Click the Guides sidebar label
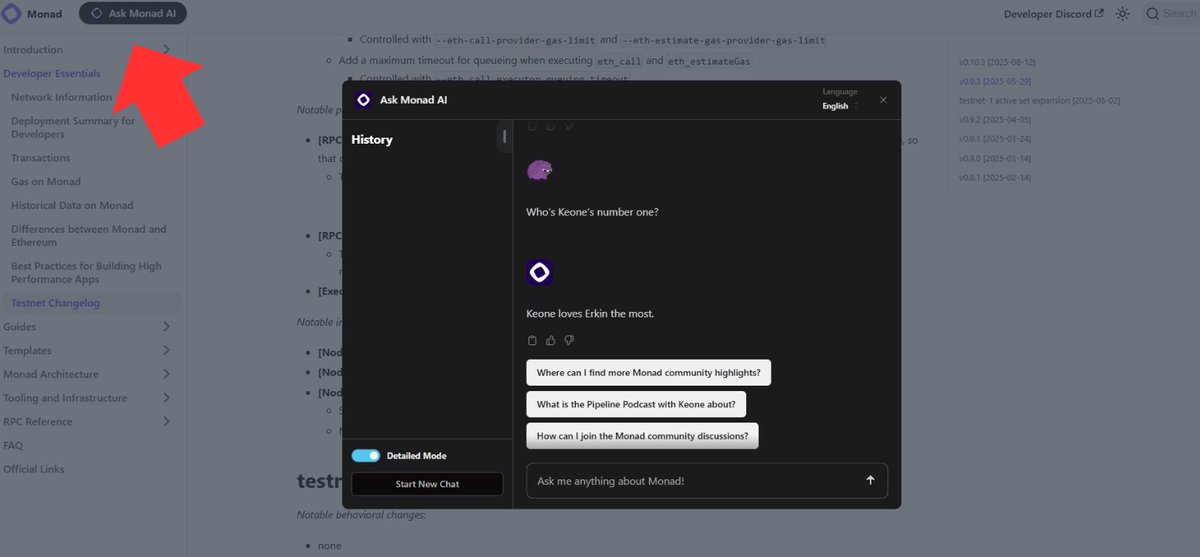This screenshot has width=1200, height=557. (x=19, y=327)
